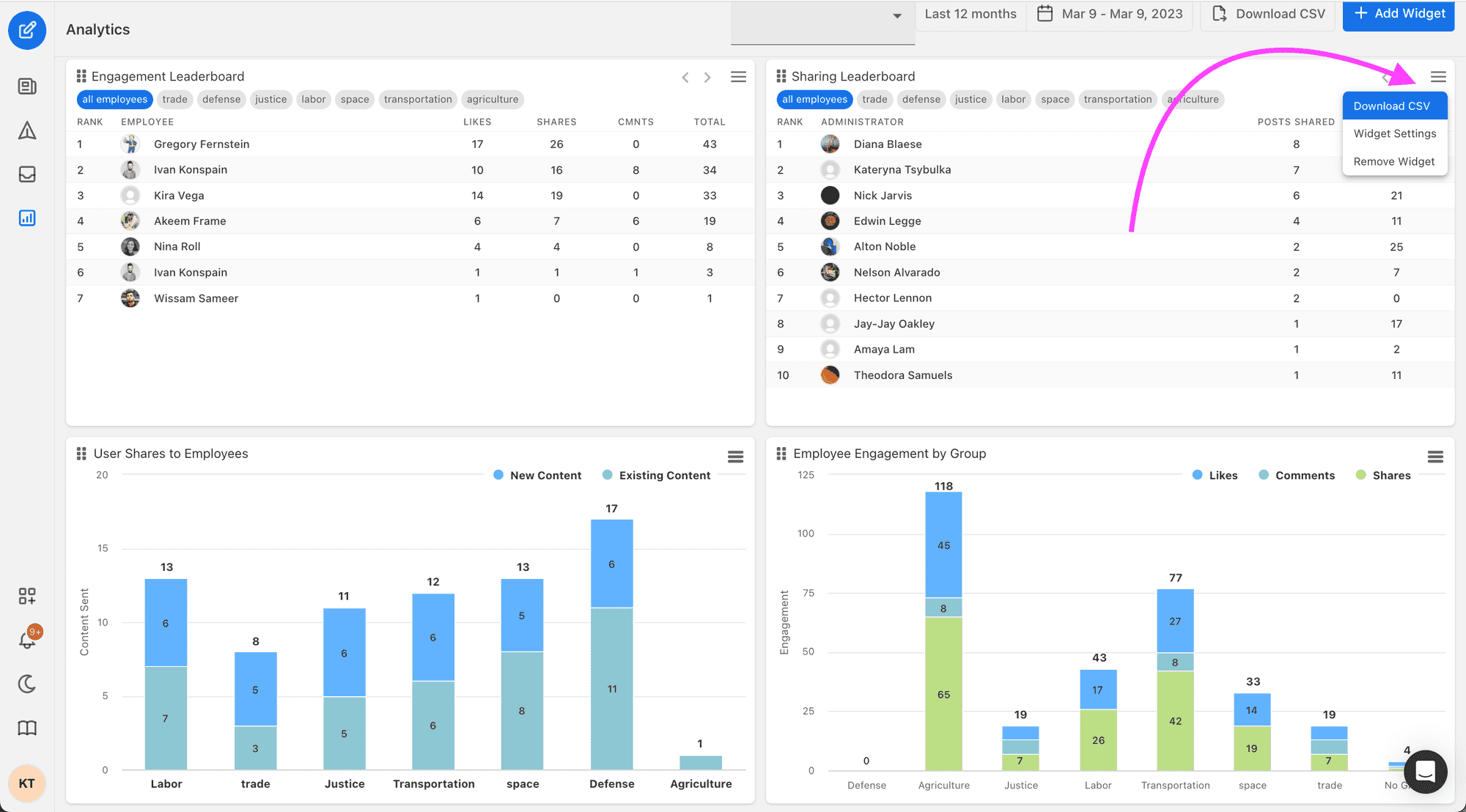
Task: Click Akeem Frame employee row
Action: coord(410,221)
